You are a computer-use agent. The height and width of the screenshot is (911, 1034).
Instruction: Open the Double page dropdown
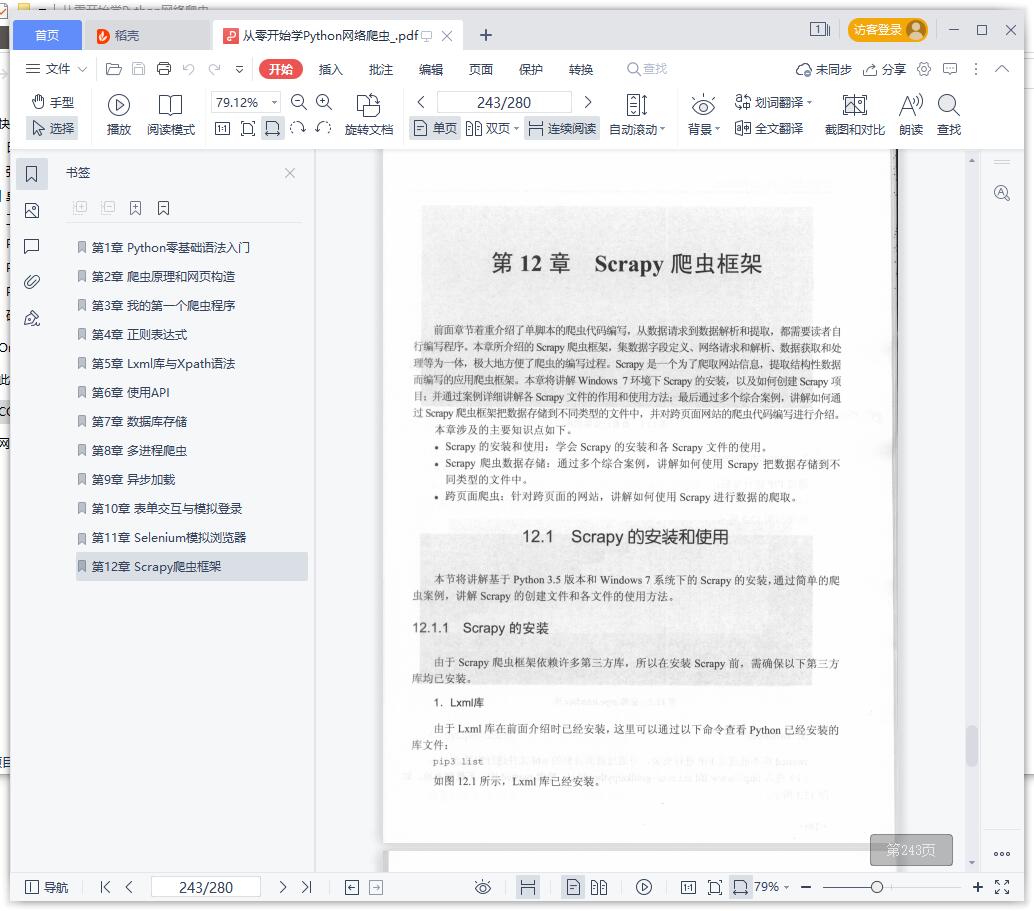point(492,129)
